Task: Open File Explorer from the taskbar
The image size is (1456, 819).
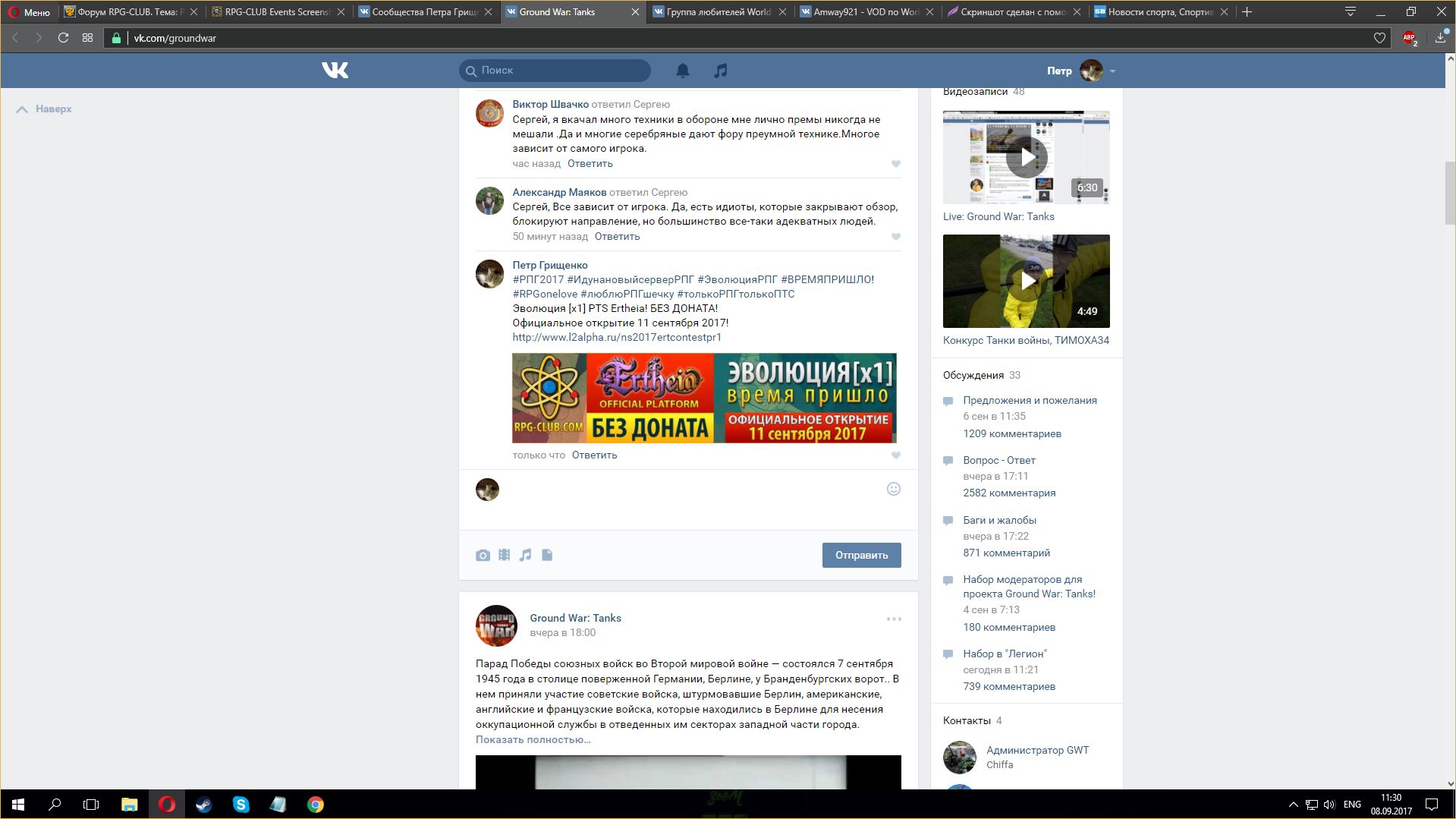Action: pyautogui.click(x=129, y=805)
